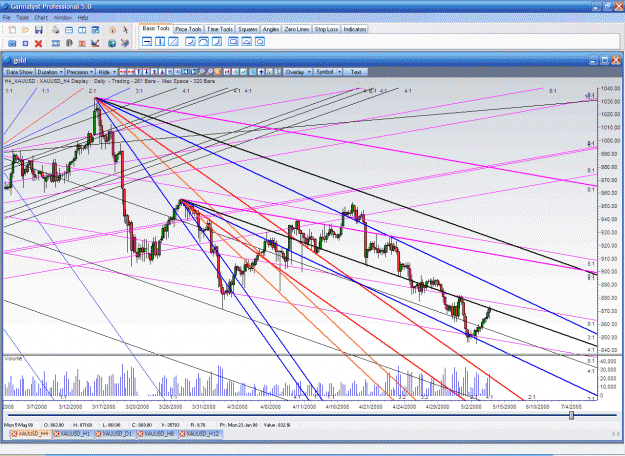
Task: Switch to the Angles tab
Action: tap(271, 29)
